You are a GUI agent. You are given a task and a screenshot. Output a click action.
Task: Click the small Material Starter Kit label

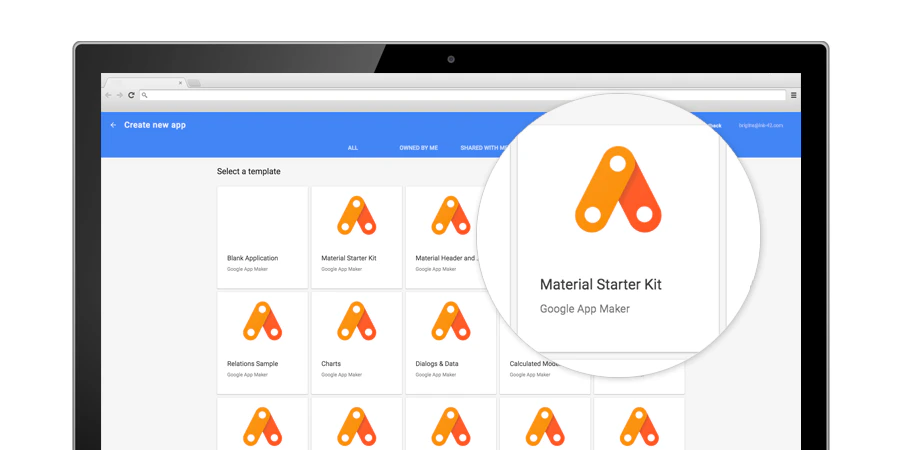pyautogui.click(x=349, y=258)
